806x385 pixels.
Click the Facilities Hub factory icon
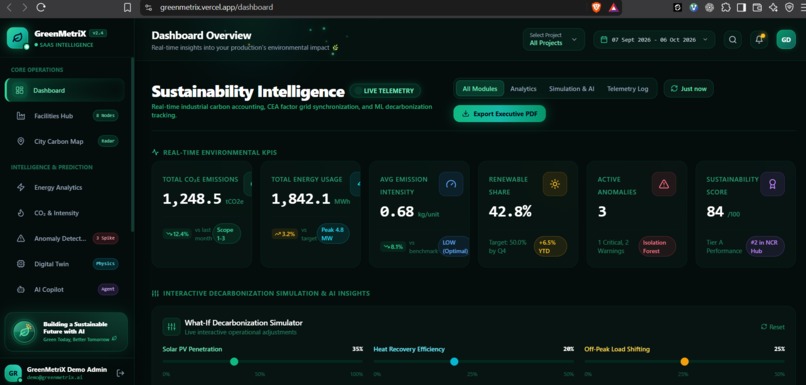tap(21, 116)
